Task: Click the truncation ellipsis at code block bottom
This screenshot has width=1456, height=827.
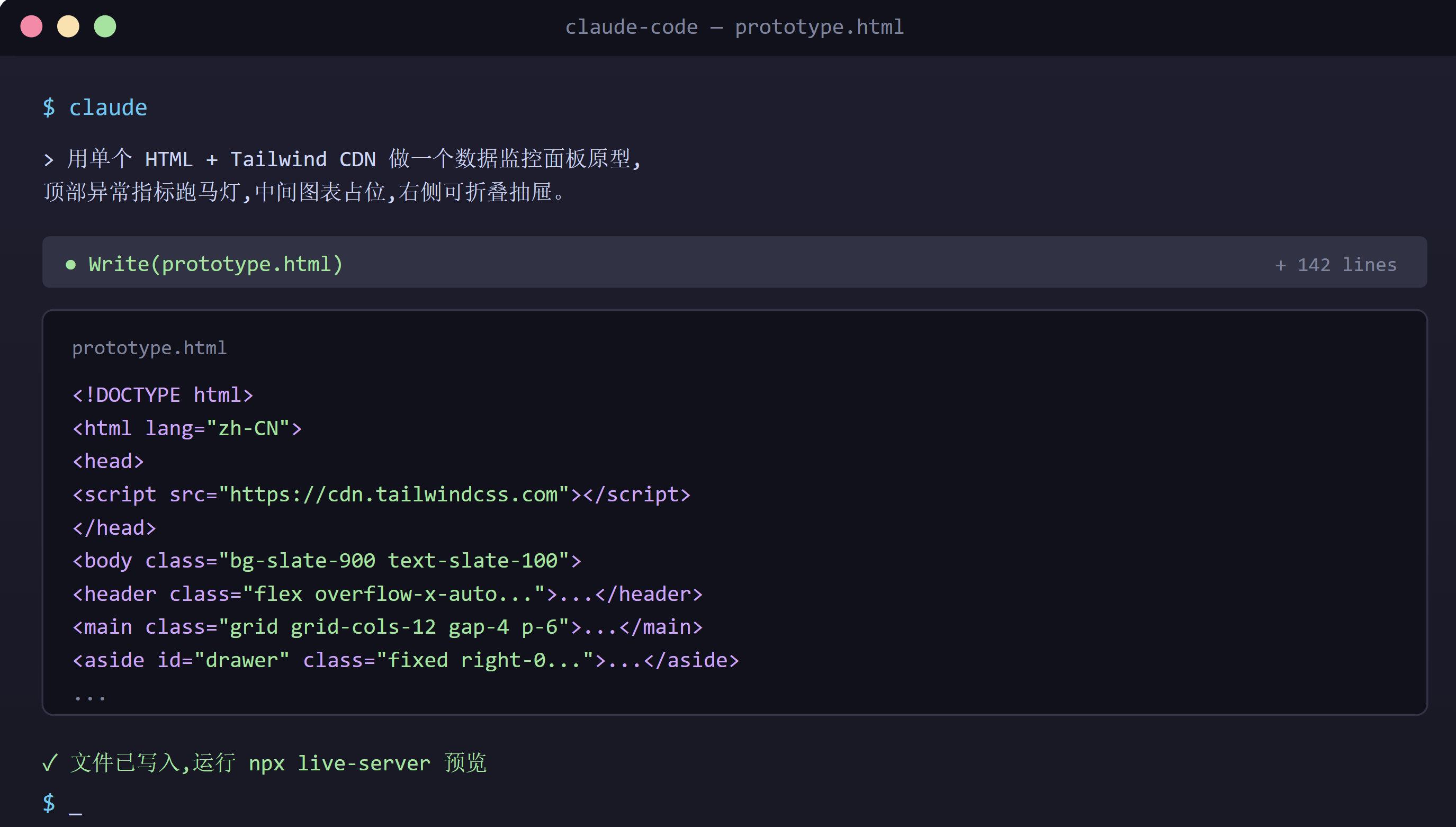Action: (x=89, y=698)
